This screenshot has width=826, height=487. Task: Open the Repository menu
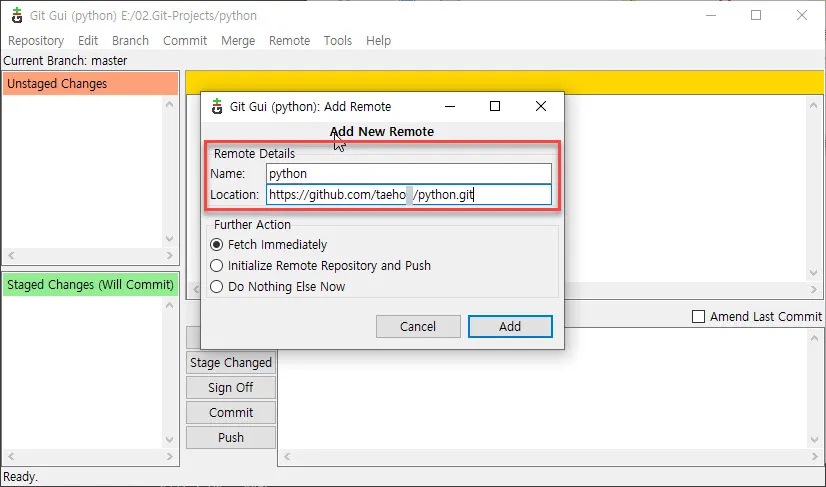(36, 41)
